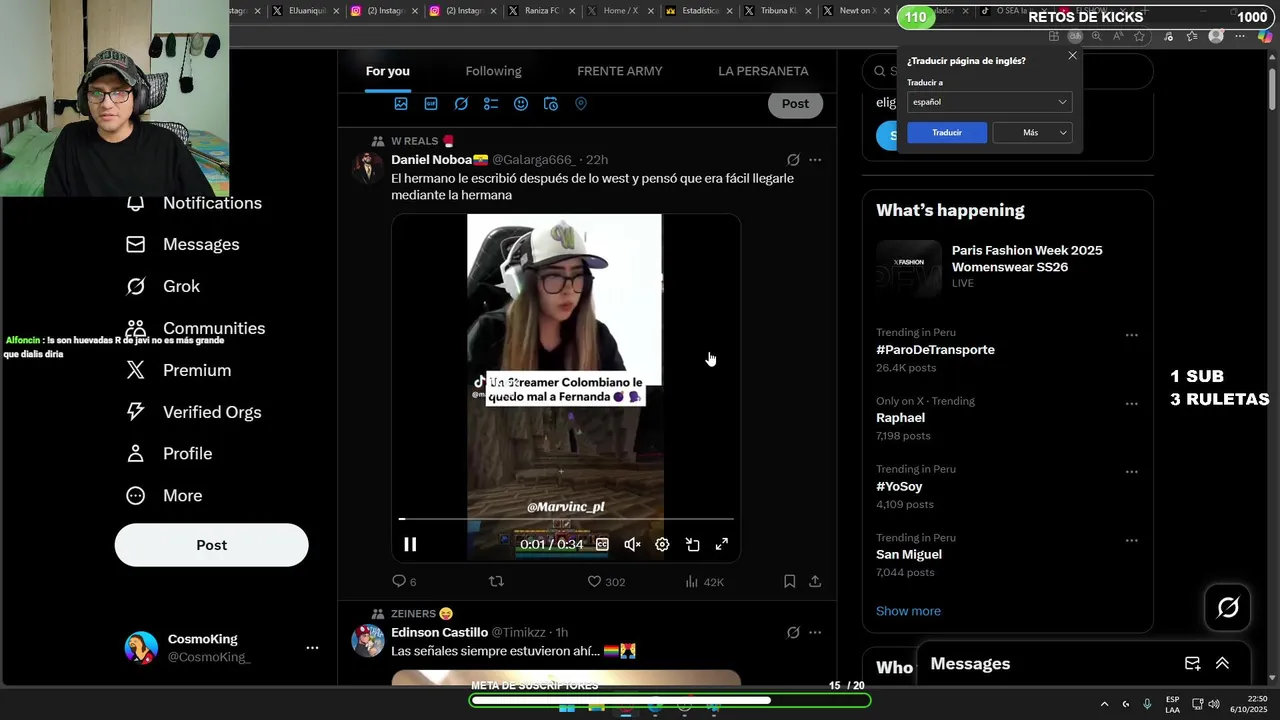Open the Windows volume tray icon

1213,704
